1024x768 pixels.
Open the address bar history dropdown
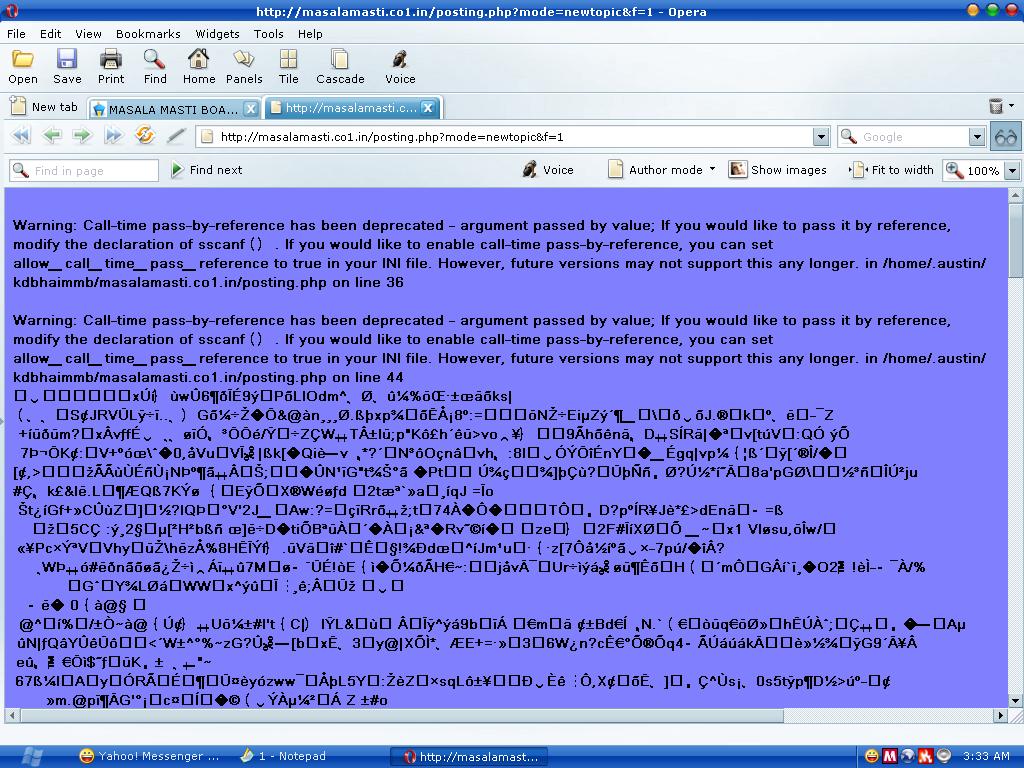(x=822, y=136)
